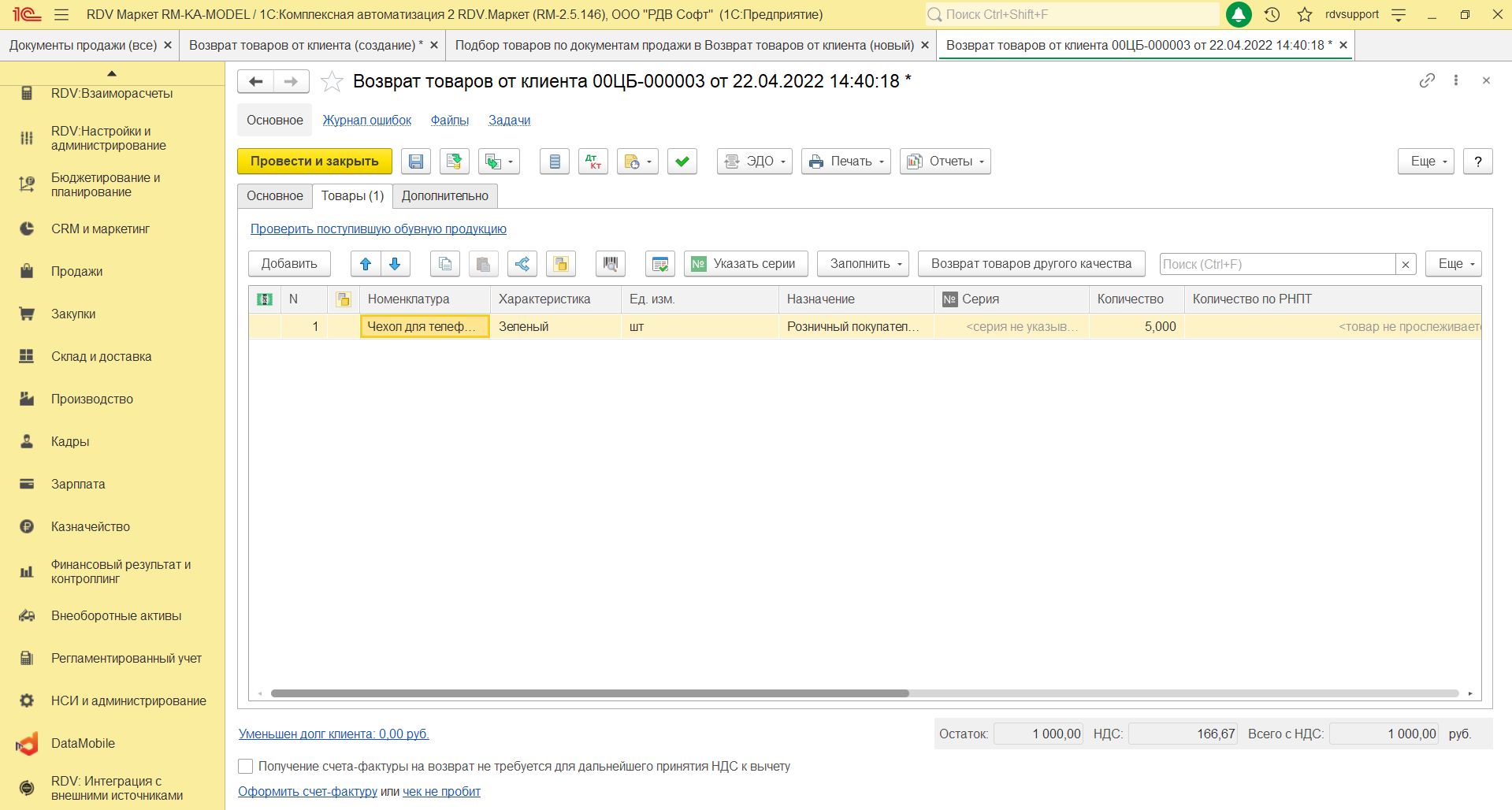Get link to document via chain icon
The height and width of the screenshot is (810, 1512).
coord(1427,80)
